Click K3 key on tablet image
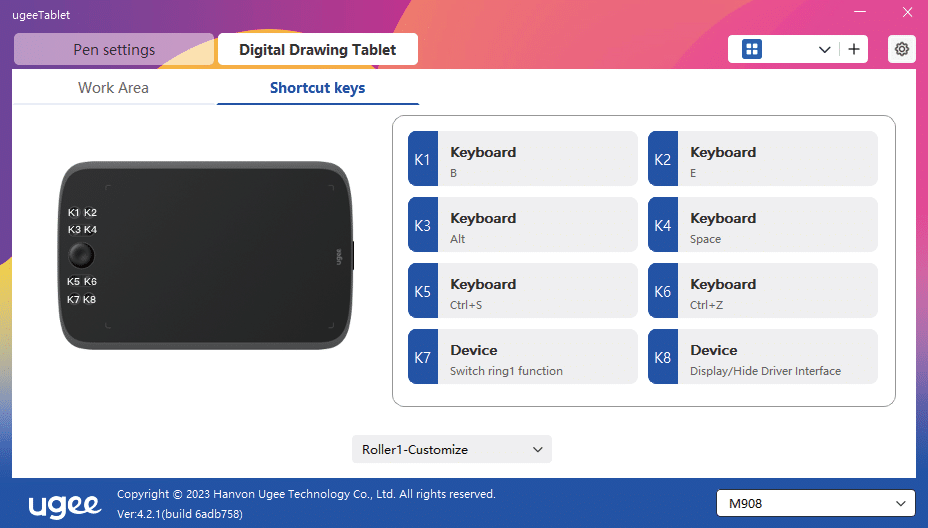Image resolution: width=928 pixels, height=528 pixels. tap(74, 230)
